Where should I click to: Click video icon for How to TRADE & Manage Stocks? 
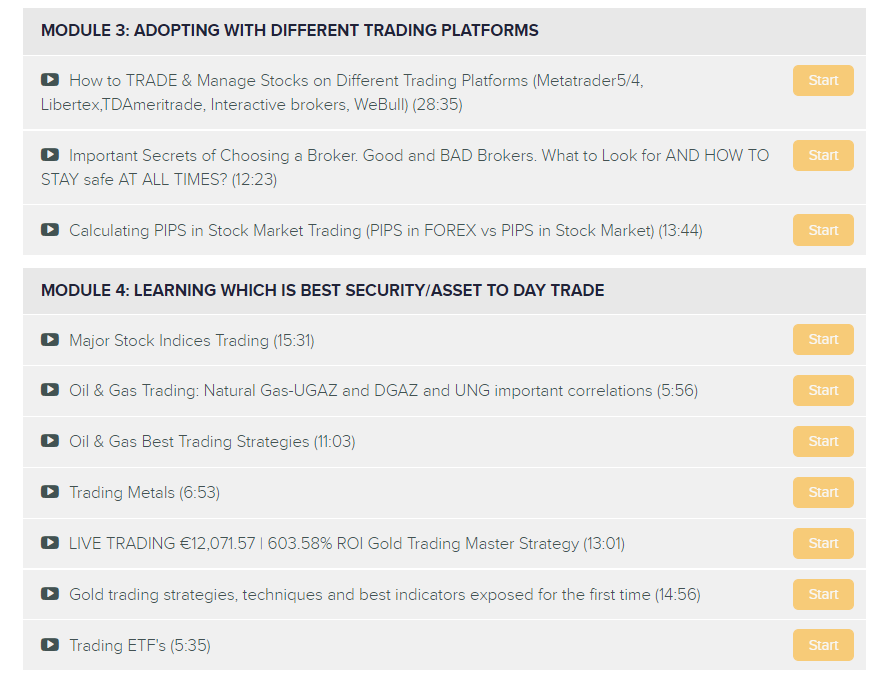click(x=50, y=80)
